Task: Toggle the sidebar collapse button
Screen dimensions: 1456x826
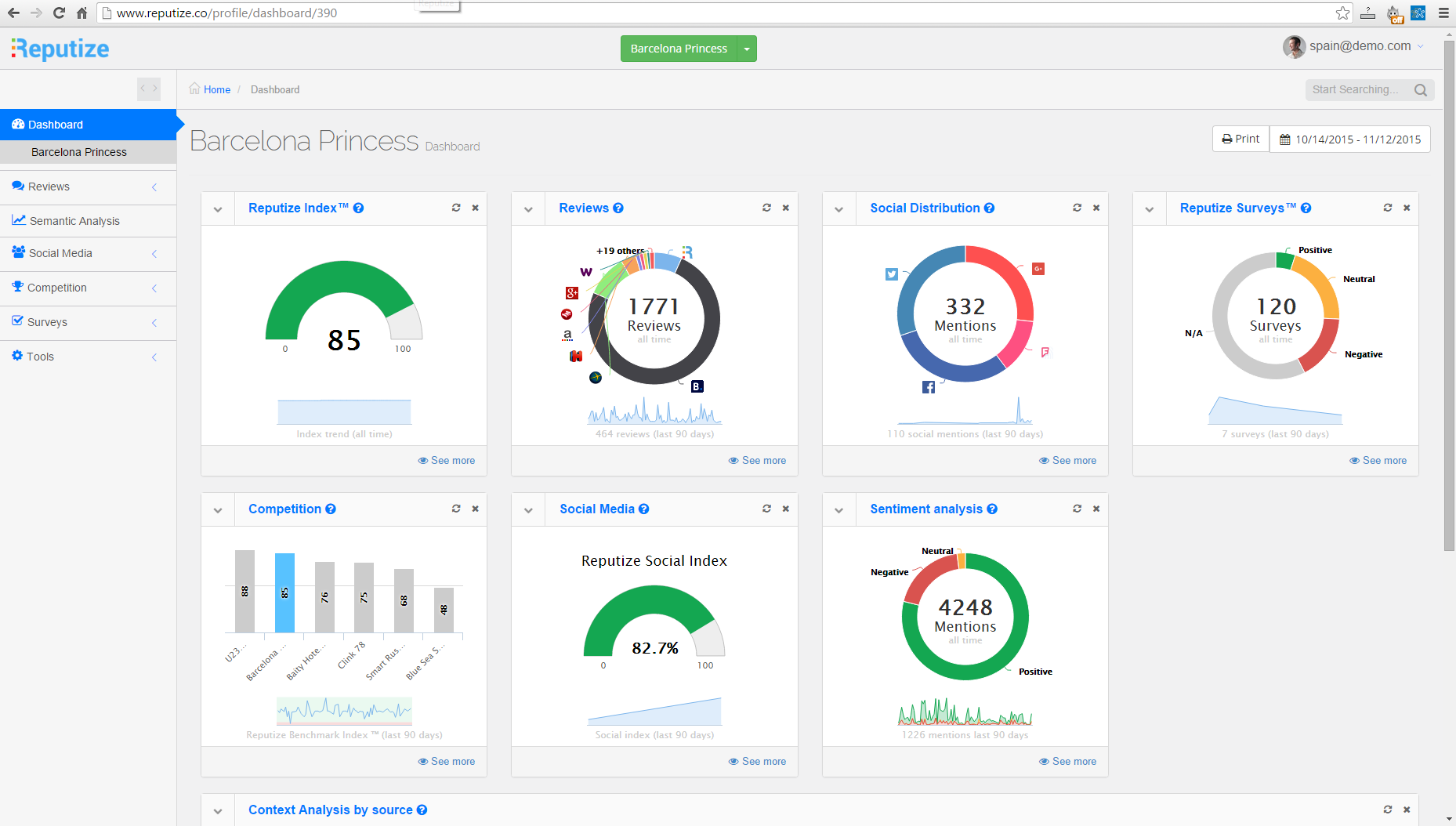Action: [149, 89]
